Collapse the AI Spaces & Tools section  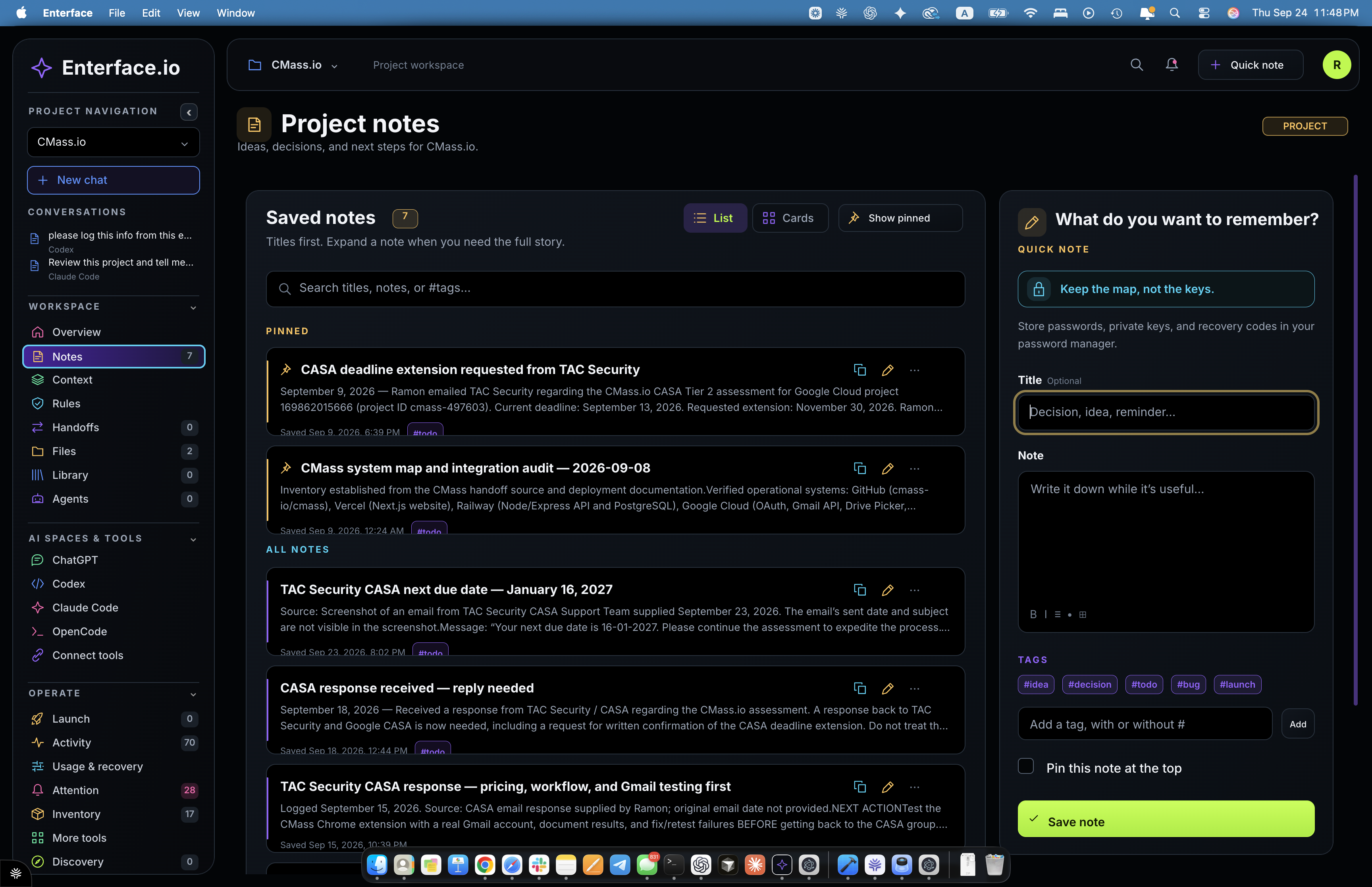tap(193, 540)
